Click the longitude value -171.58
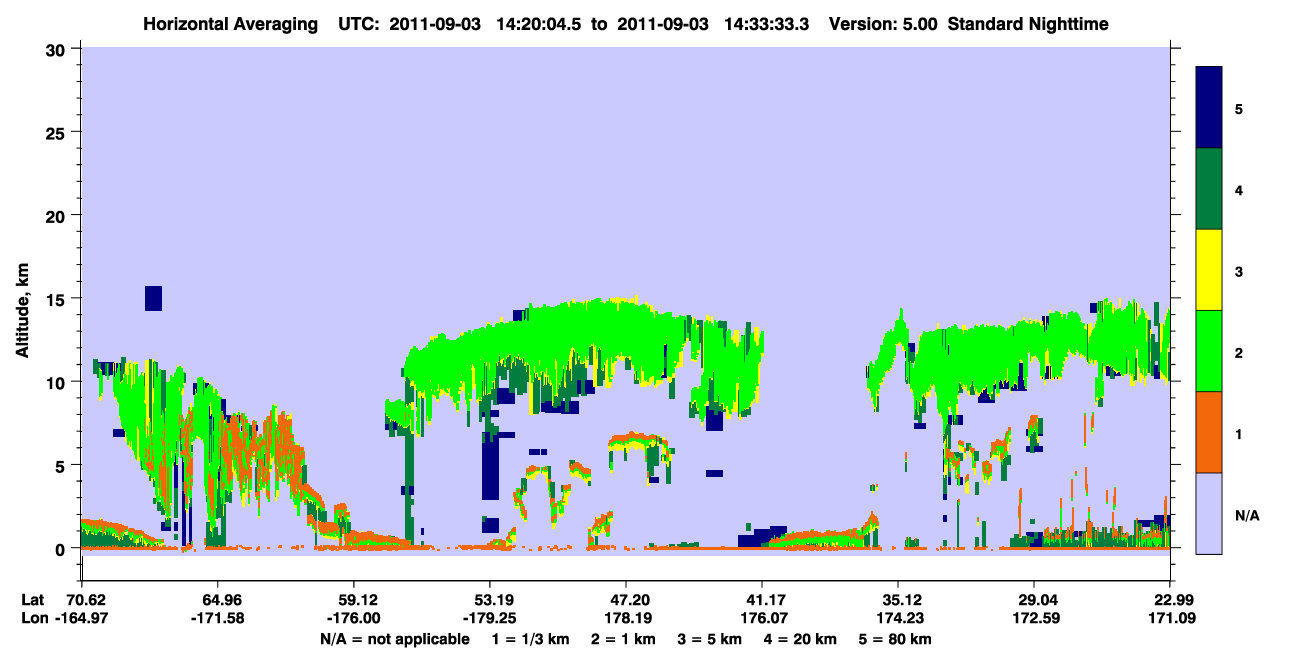Screen dimensions: 1300x667 point(217,618)
